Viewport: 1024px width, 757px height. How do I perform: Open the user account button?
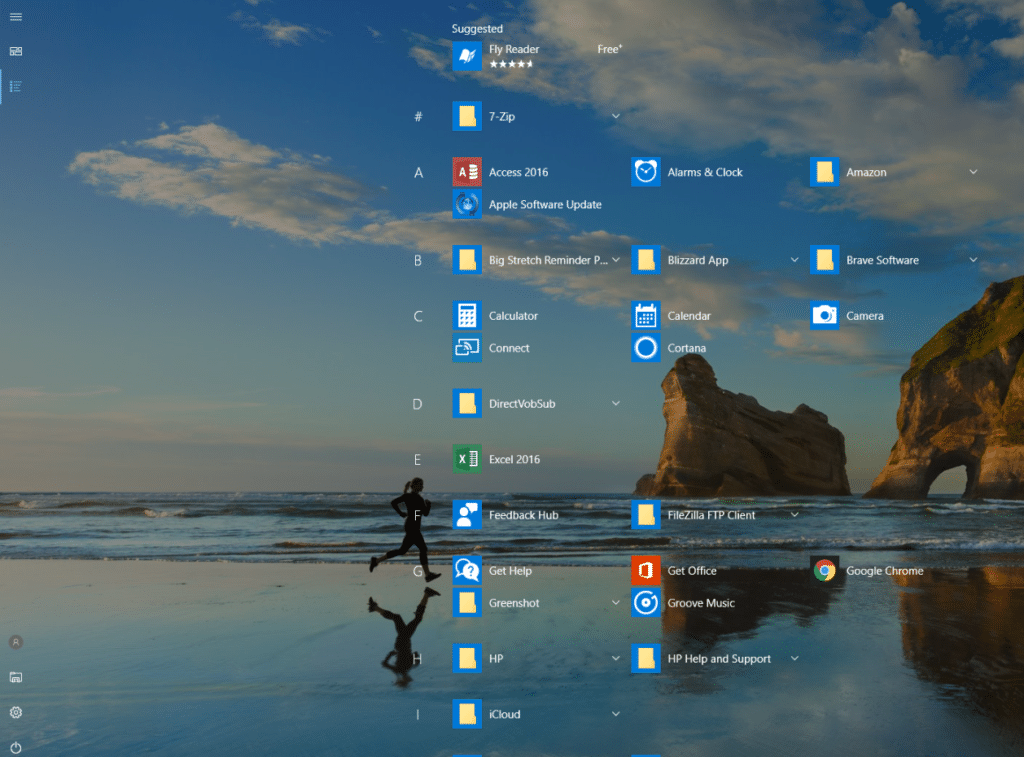coord(16,642)
